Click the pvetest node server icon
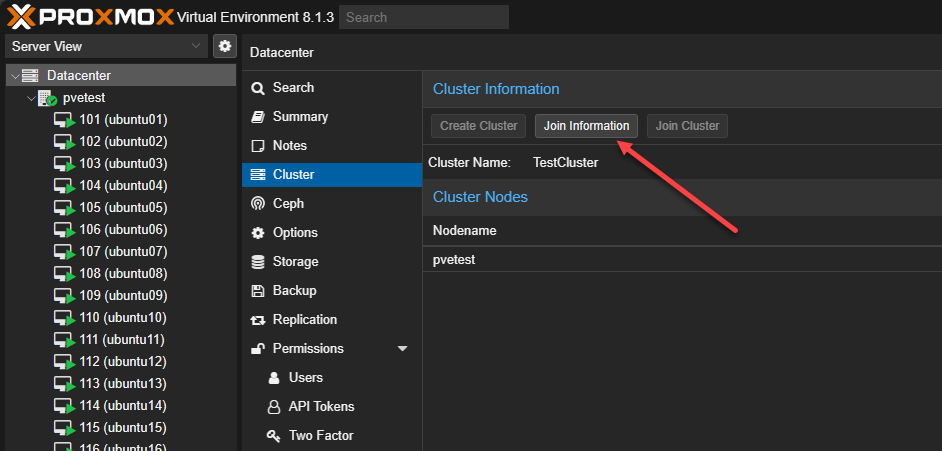Image resolution: width=942 pixels, height=451 pixels. 47,98
